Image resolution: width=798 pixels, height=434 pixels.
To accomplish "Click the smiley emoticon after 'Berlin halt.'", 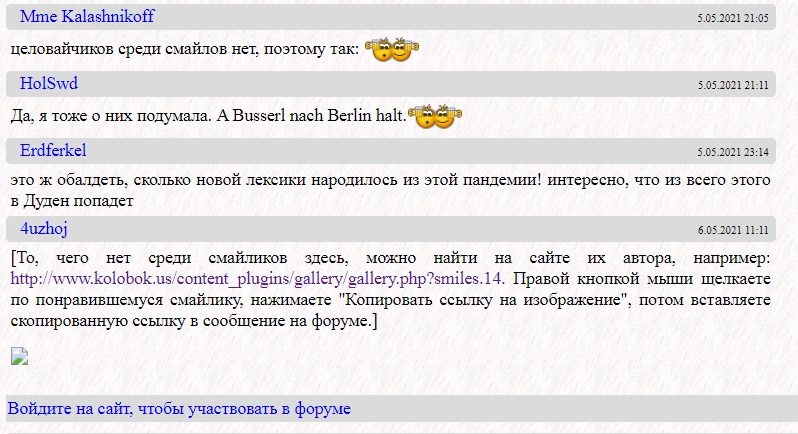I will pyautogui.click(x=435, y=116).
